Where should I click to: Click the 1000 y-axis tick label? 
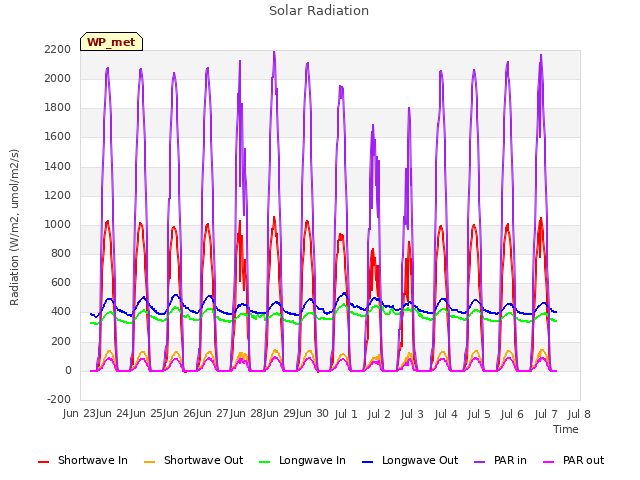[58, 224]
